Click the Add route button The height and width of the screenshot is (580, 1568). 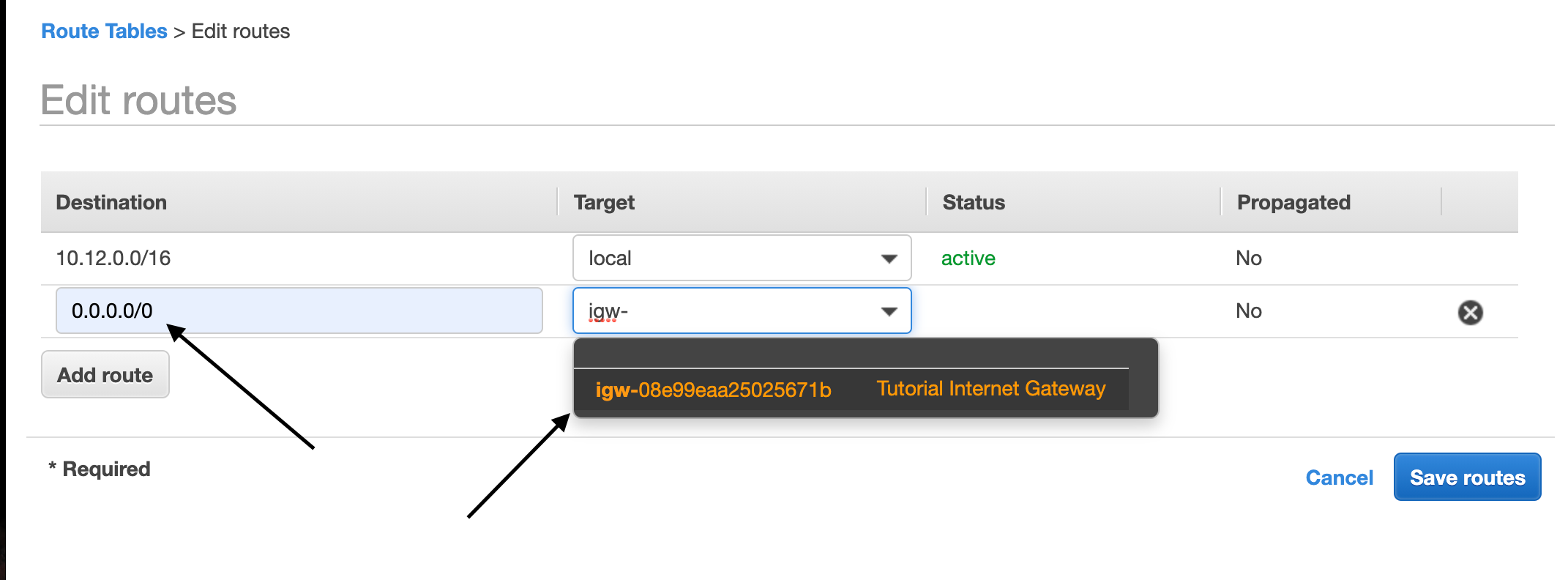(105, 375)
